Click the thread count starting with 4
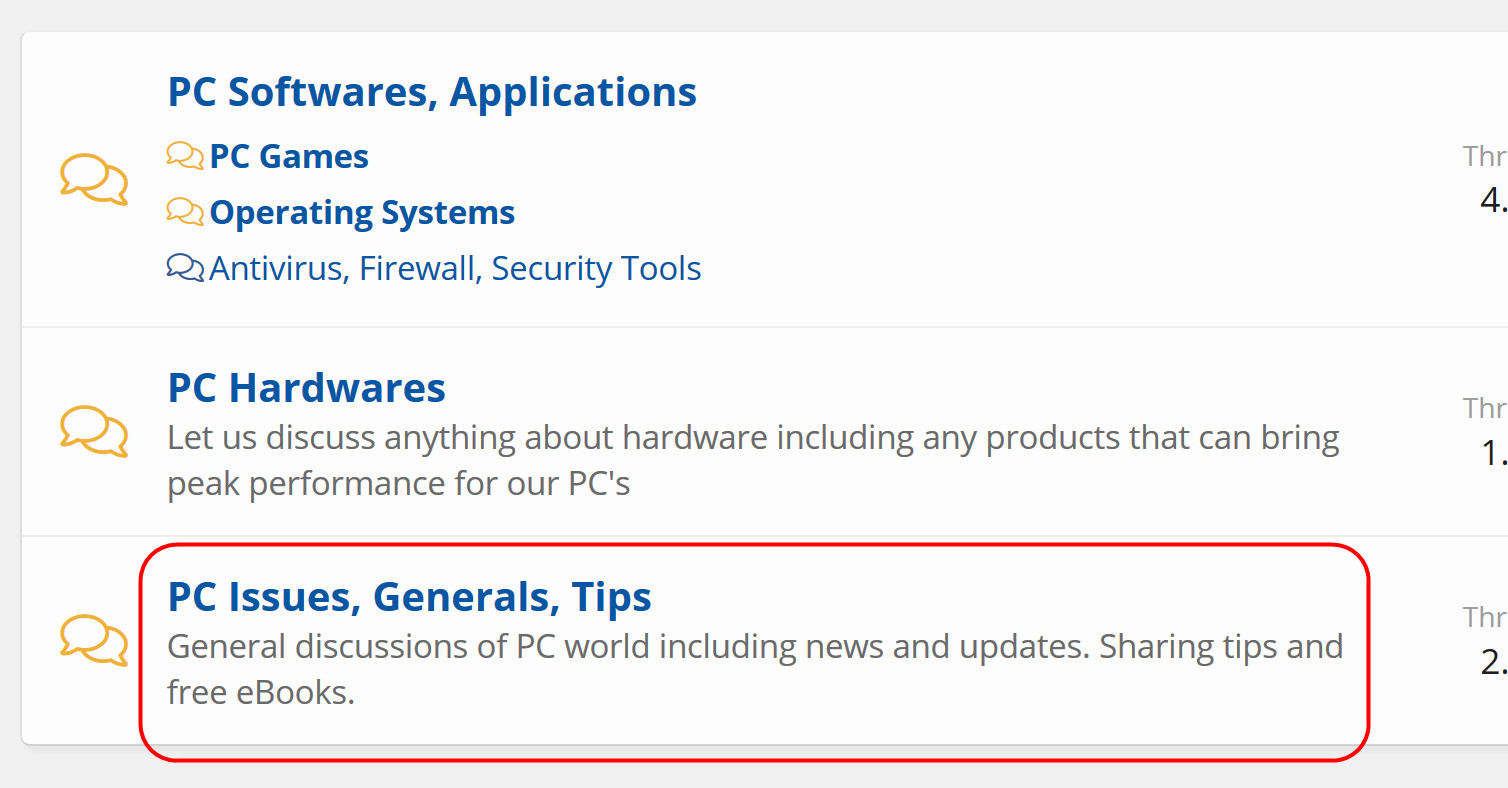 point(1494,201)
